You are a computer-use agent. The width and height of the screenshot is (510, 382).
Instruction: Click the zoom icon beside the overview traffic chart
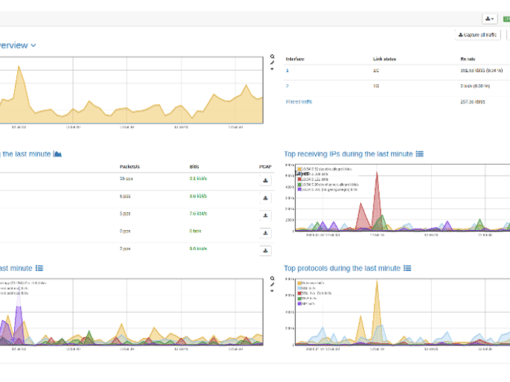coord(272,56)
